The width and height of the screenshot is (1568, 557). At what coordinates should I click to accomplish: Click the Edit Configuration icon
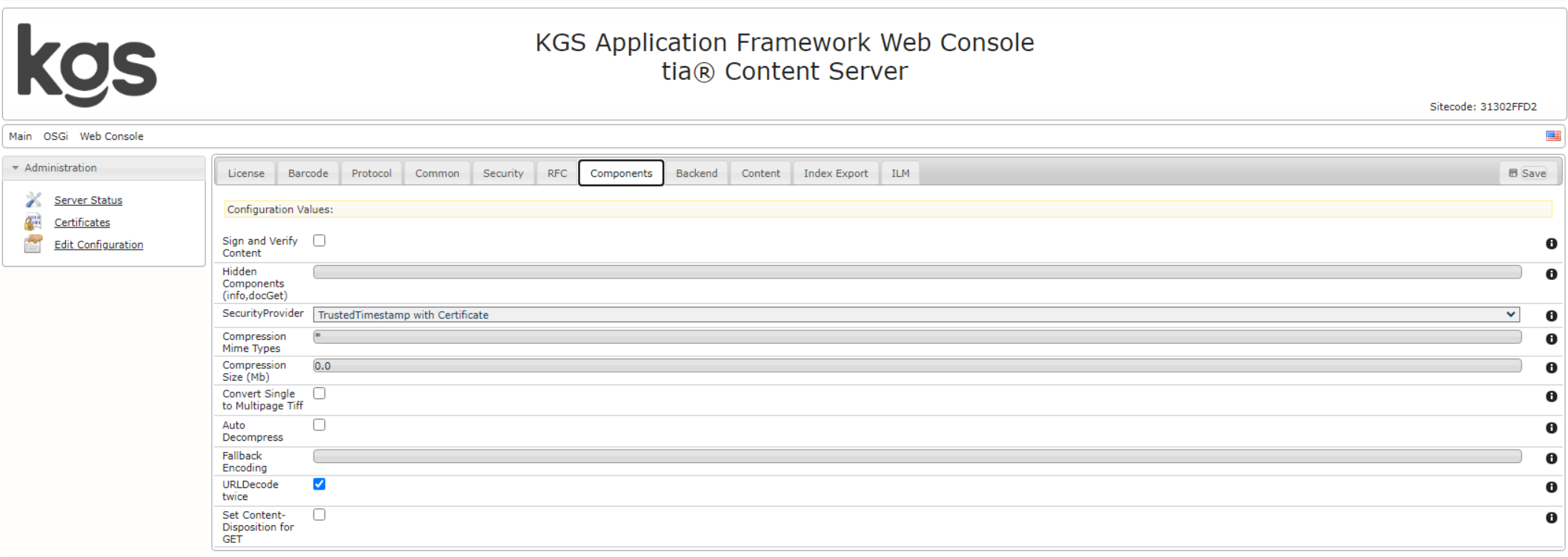33,244
